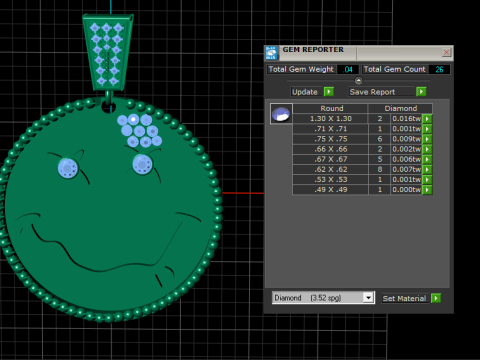Select the gem-set bail on the pendant
This screenshot has width=480, height=360.
[x=107, y=52]
